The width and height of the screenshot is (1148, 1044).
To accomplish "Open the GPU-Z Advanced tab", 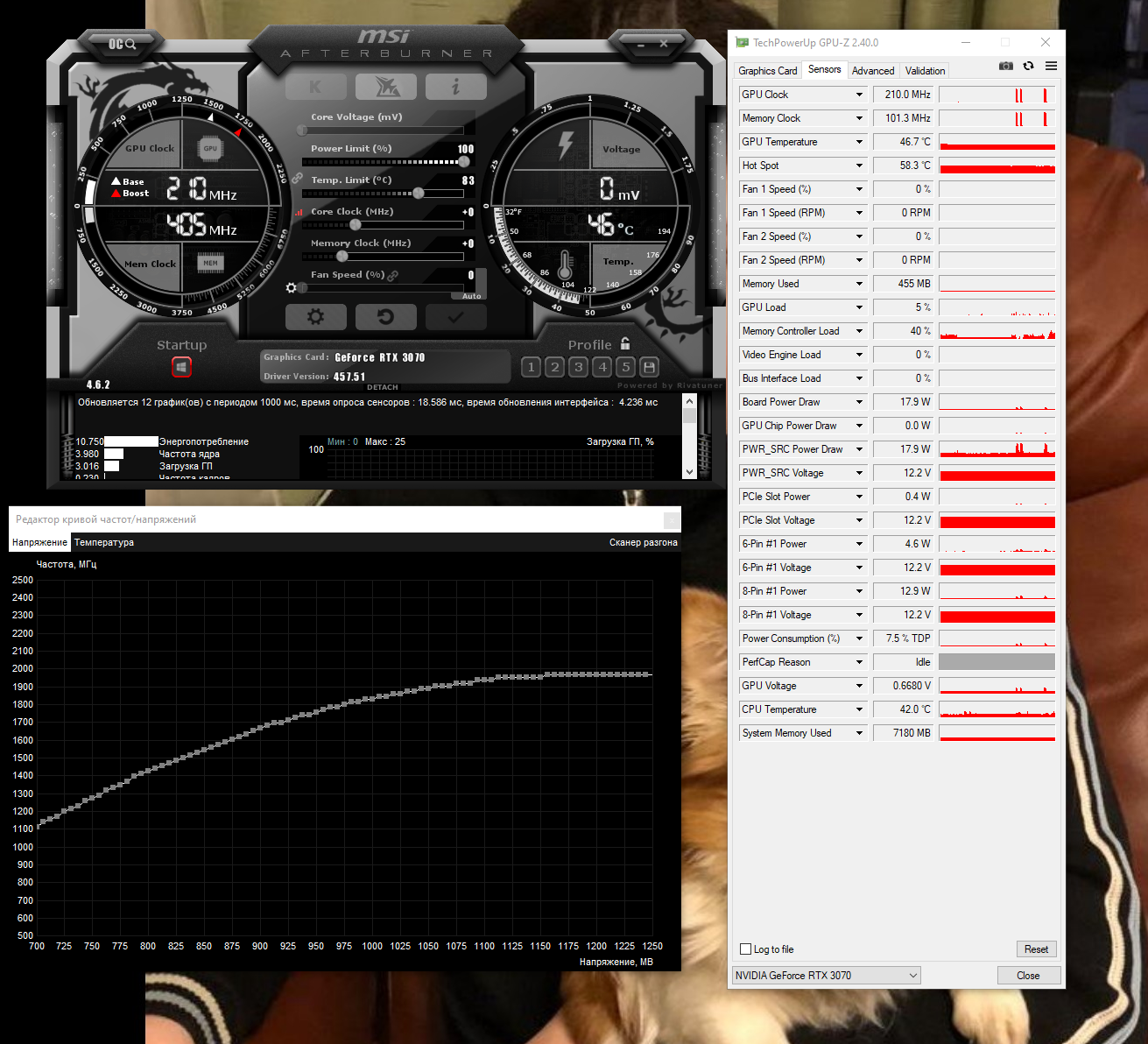I will click(873, 71).
